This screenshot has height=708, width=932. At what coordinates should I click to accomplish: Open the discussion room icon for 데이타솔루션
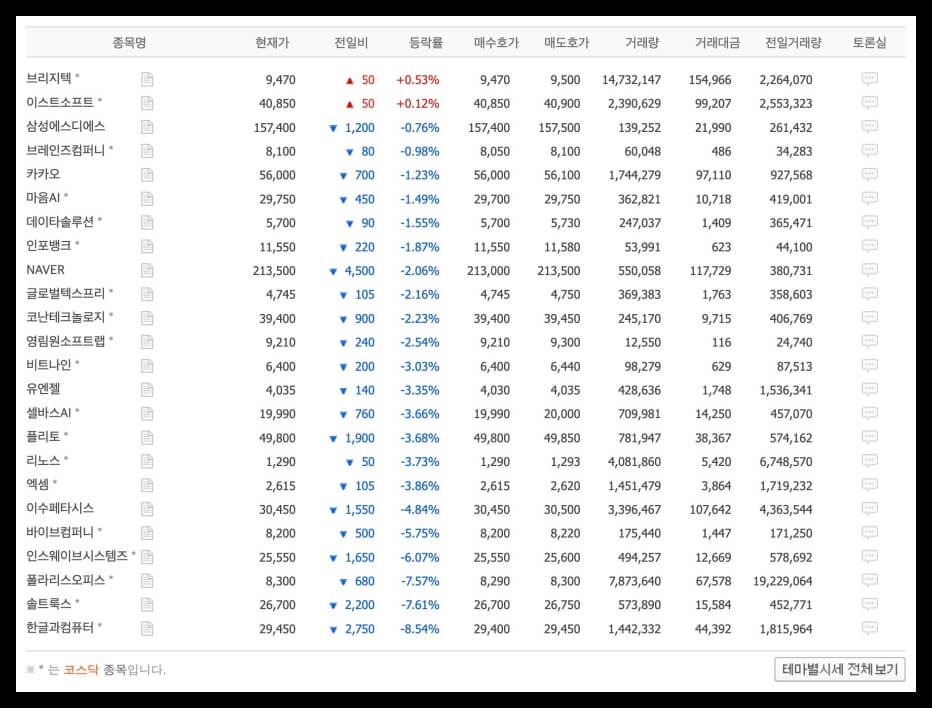coord(870,222)
